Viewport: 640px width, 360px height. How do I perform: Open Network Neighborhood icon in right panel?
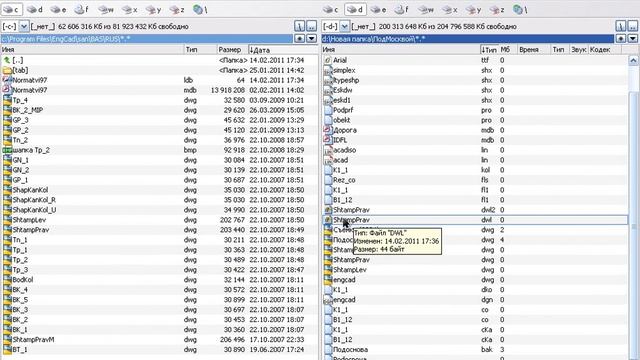520,9
